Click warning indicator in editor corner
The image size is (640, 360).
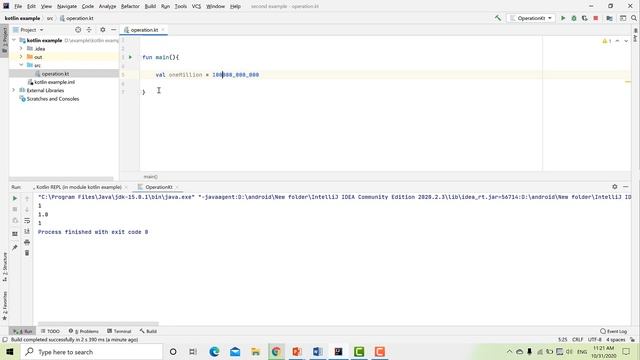pos(607,41)
